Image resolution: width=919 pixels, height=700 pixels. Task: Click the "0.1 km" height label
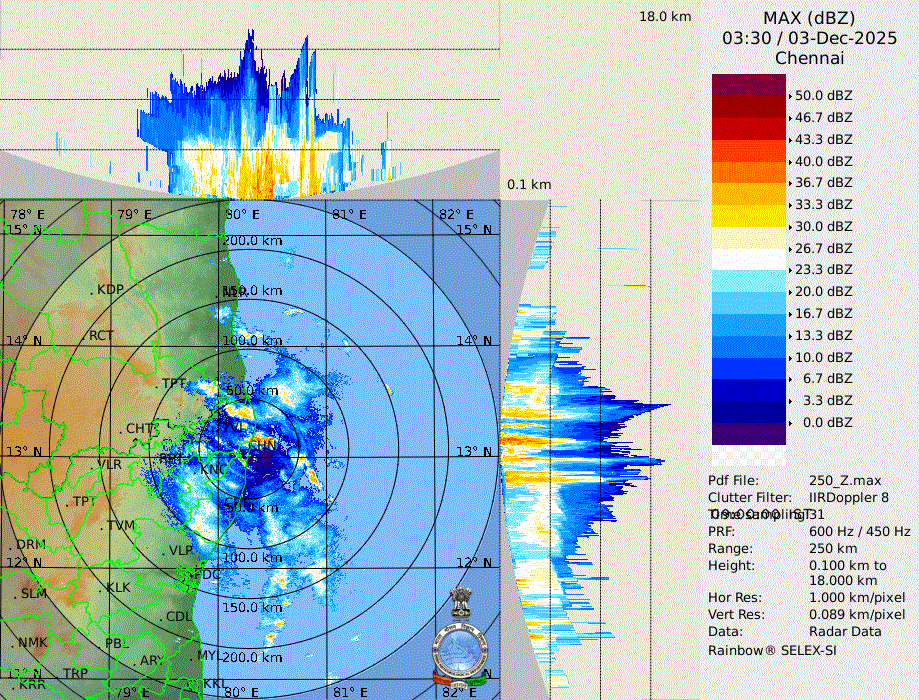[x=529, y=185]
